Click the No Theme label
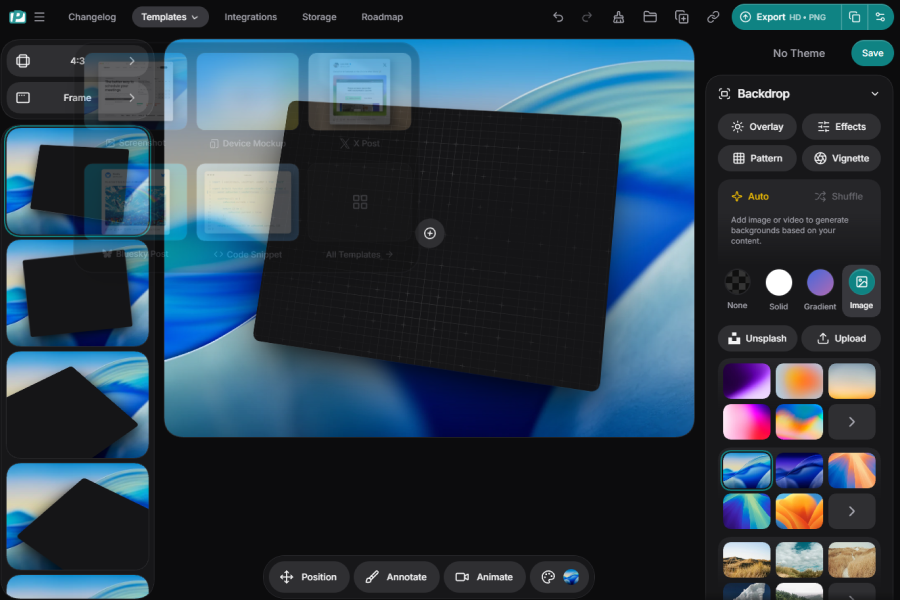The width and height of the screenshot is (900, 600). tap(798, 53)
